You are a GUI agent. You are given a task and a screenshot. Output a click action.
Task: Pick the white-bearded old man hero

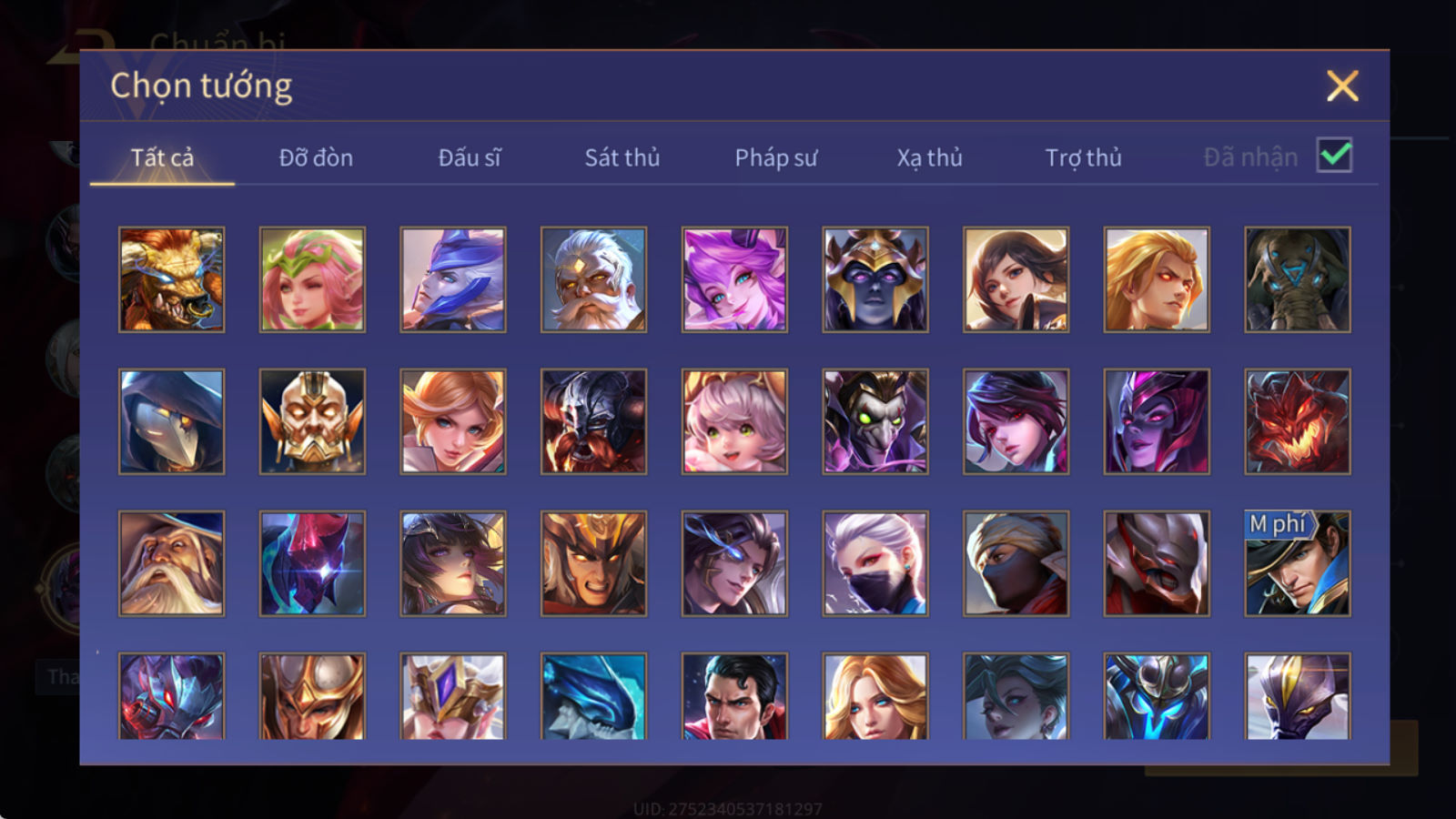pyautogui.click(x=594, y=279)
